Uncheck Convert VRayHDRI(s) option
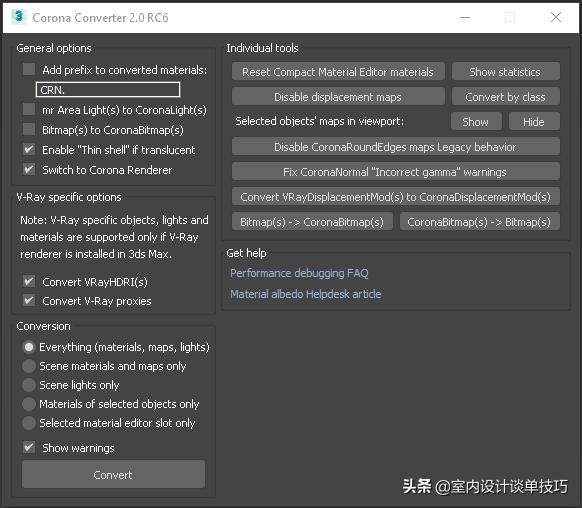582x508 pixels. (x=29, y=281)
